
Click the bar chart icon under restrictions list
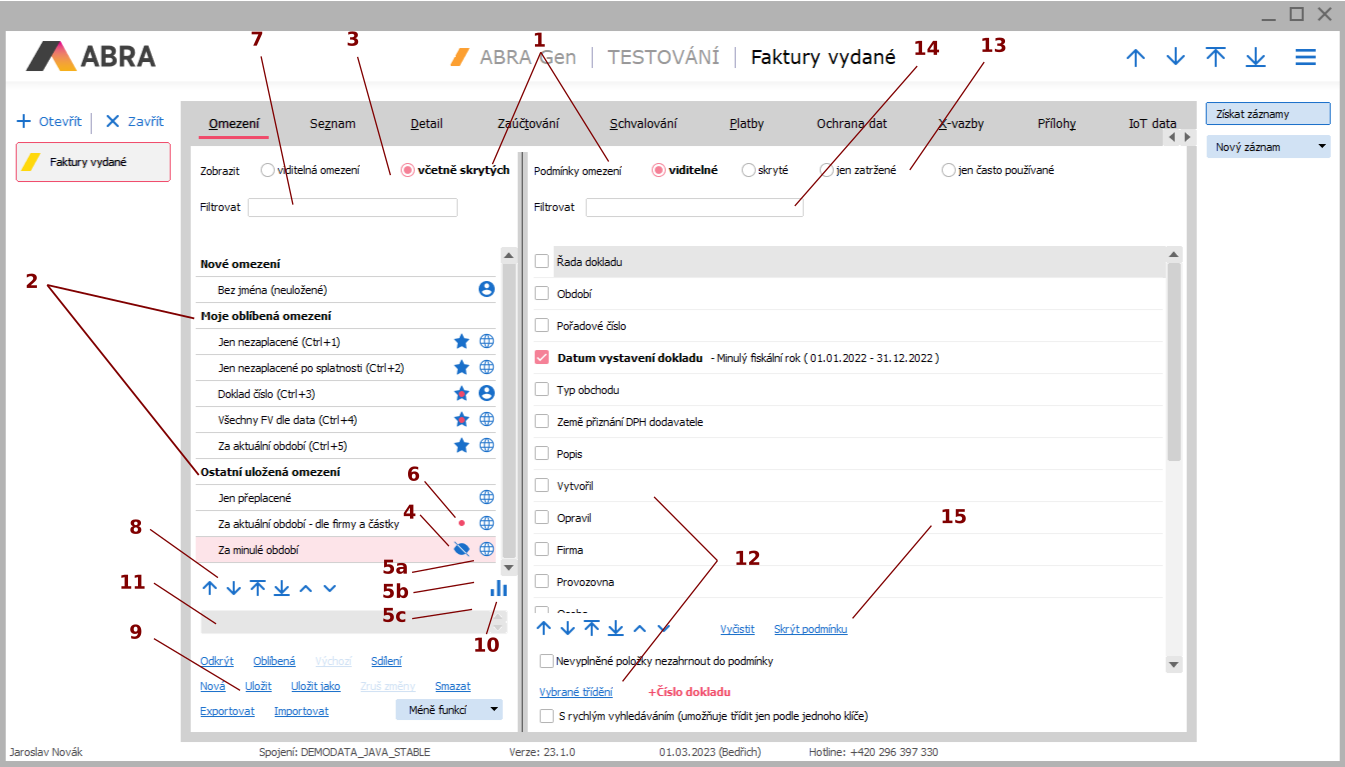(498, 588)
